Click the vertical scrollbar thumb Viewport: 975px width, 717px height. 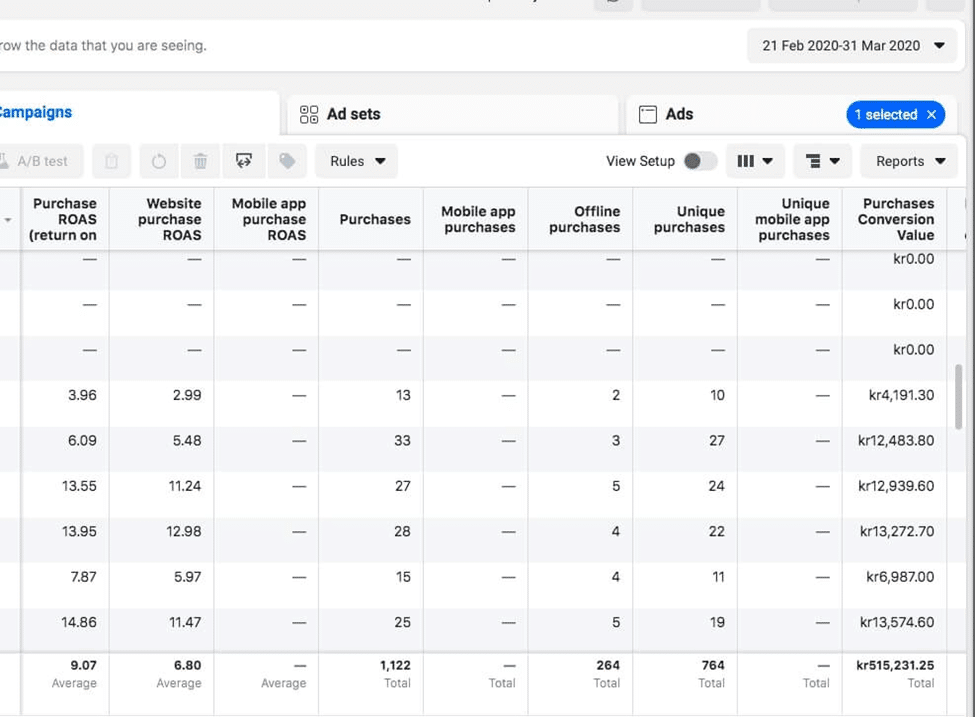pos(959,397)
